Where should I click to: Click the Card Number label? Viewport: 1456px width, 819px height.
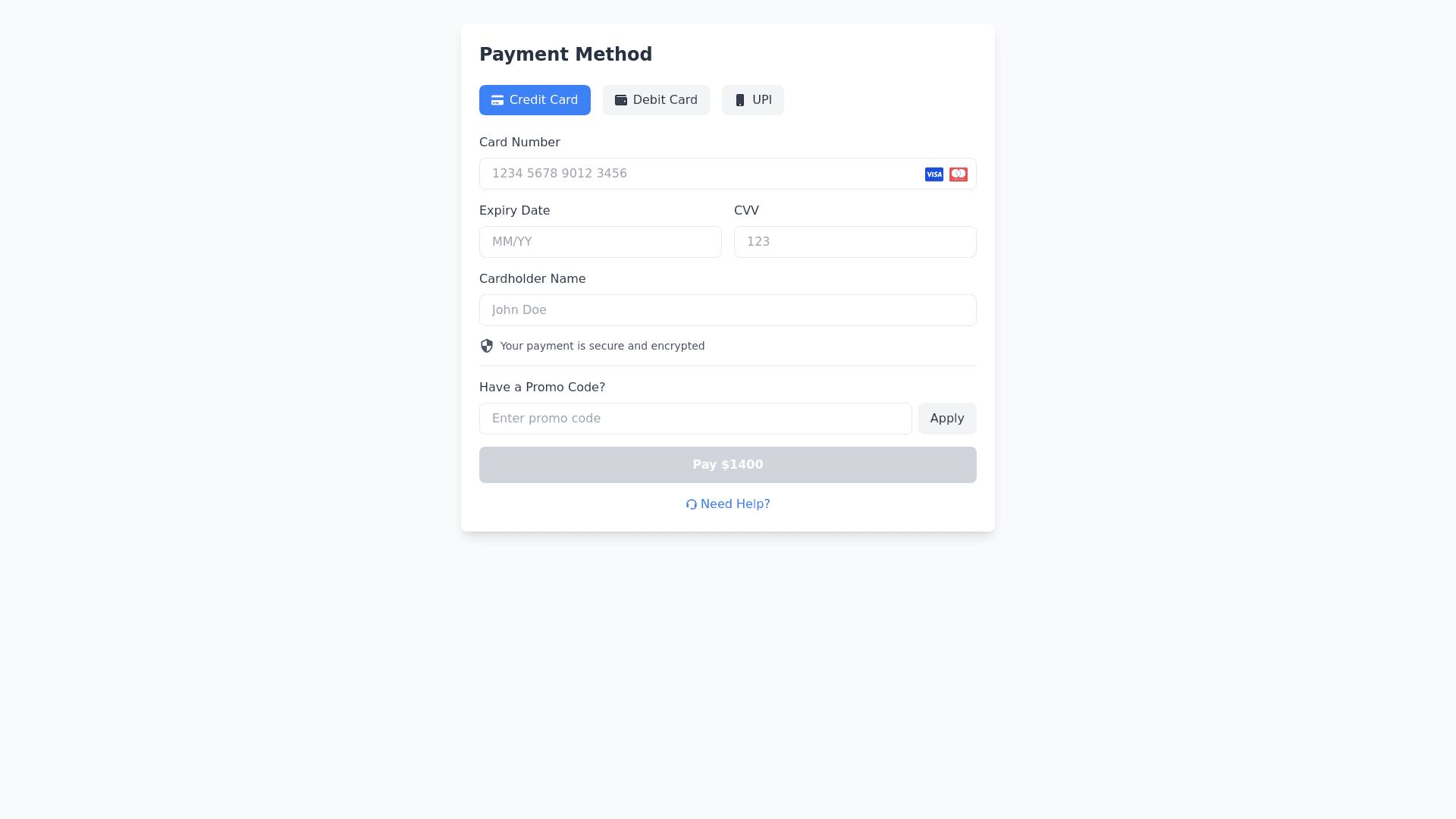pyautogui.click(x=519, y=143)
